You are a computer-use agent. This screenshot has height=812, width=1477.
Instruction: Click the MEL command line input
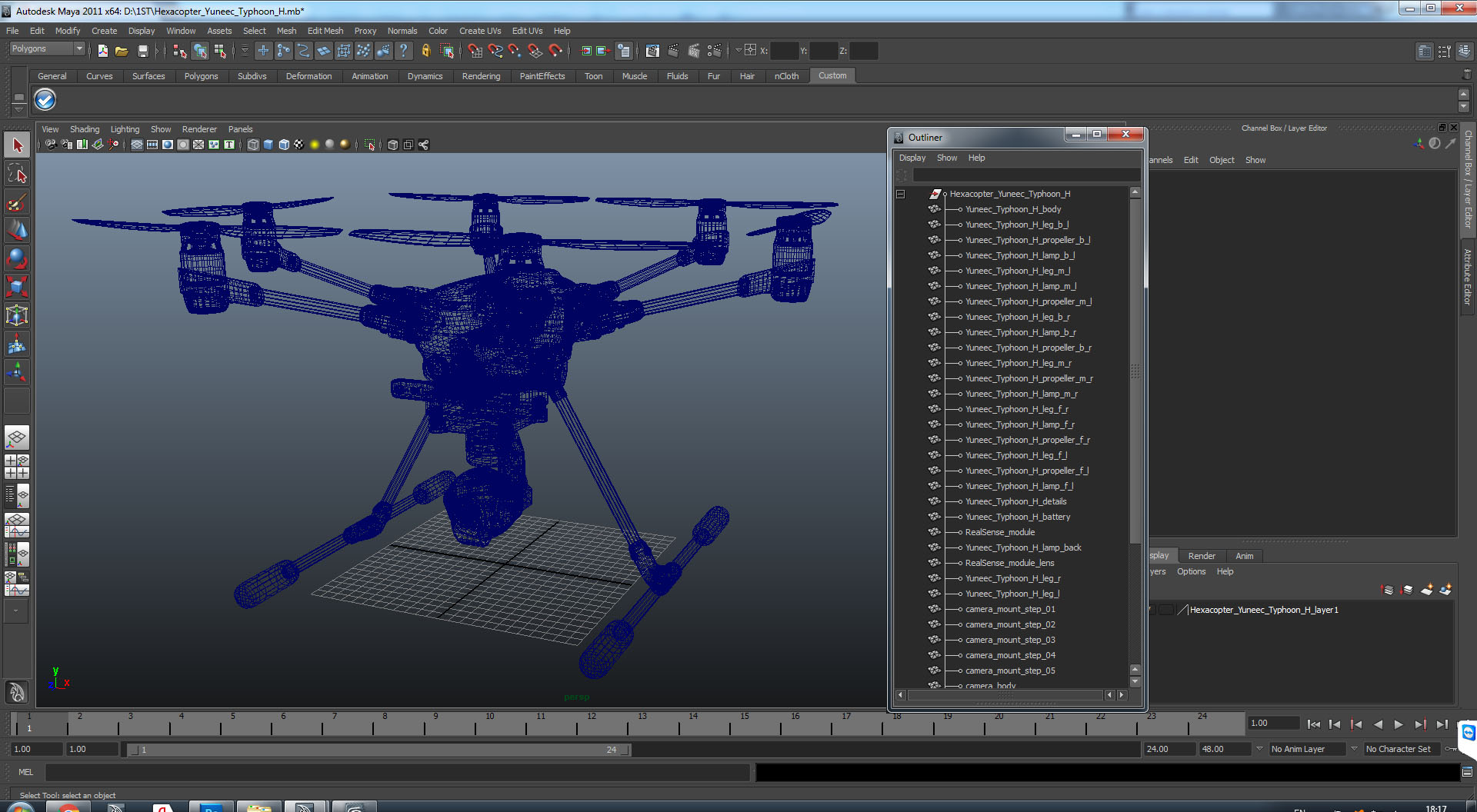[398, 772]
